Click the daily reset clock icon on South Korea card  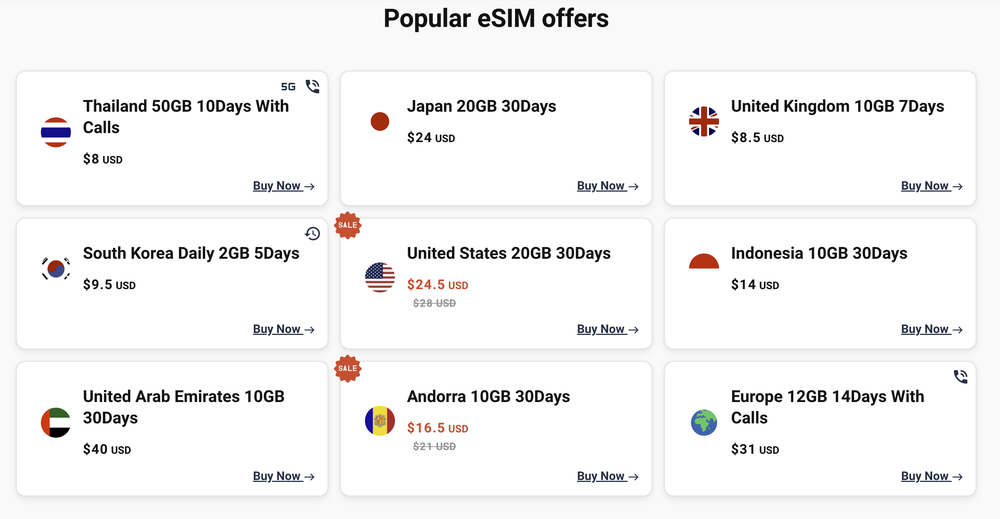tap(313, 234)
